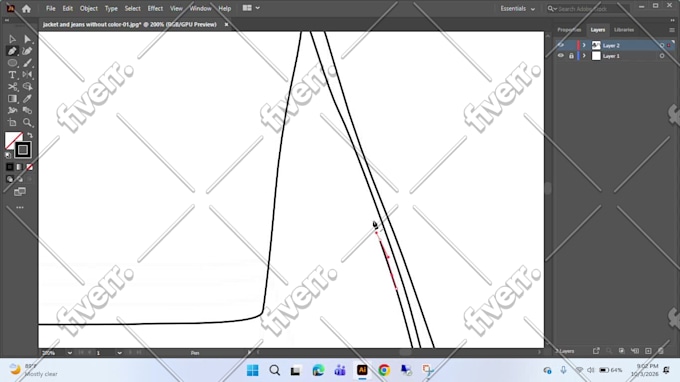Create a new layer
Image resolution: width=680 pixels, height=382 pixels.
click(x=648, y=351)
